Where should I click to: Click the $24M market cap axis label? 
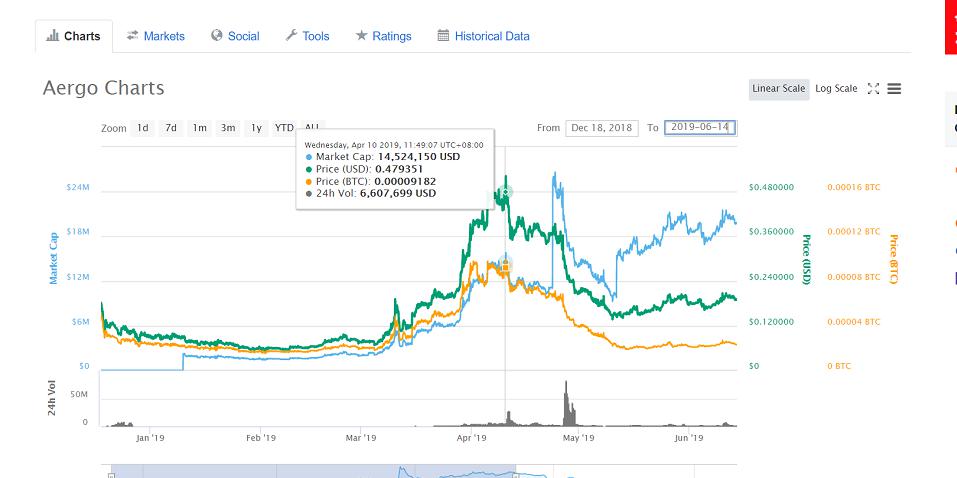pos(78,187)
